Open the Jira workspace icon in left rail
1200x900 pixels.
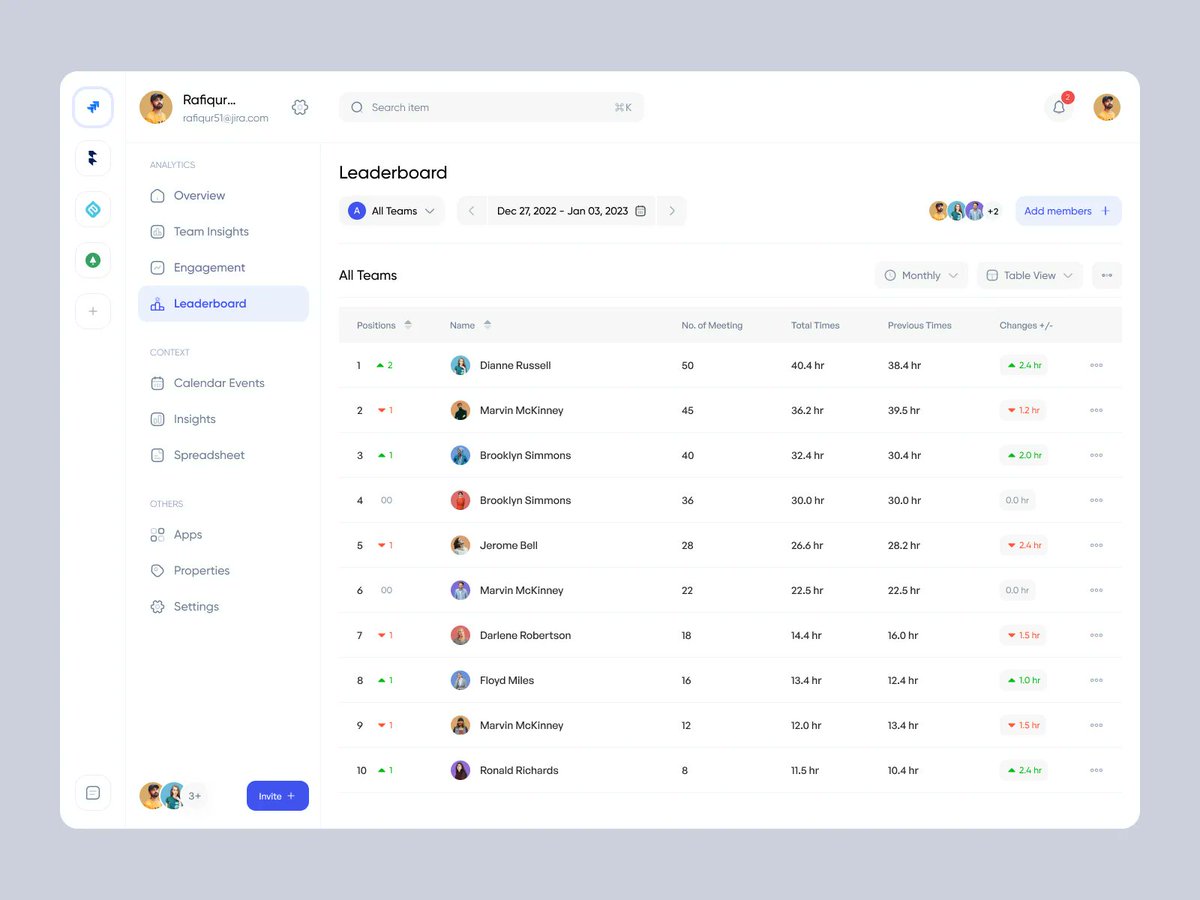coord(93,107)
